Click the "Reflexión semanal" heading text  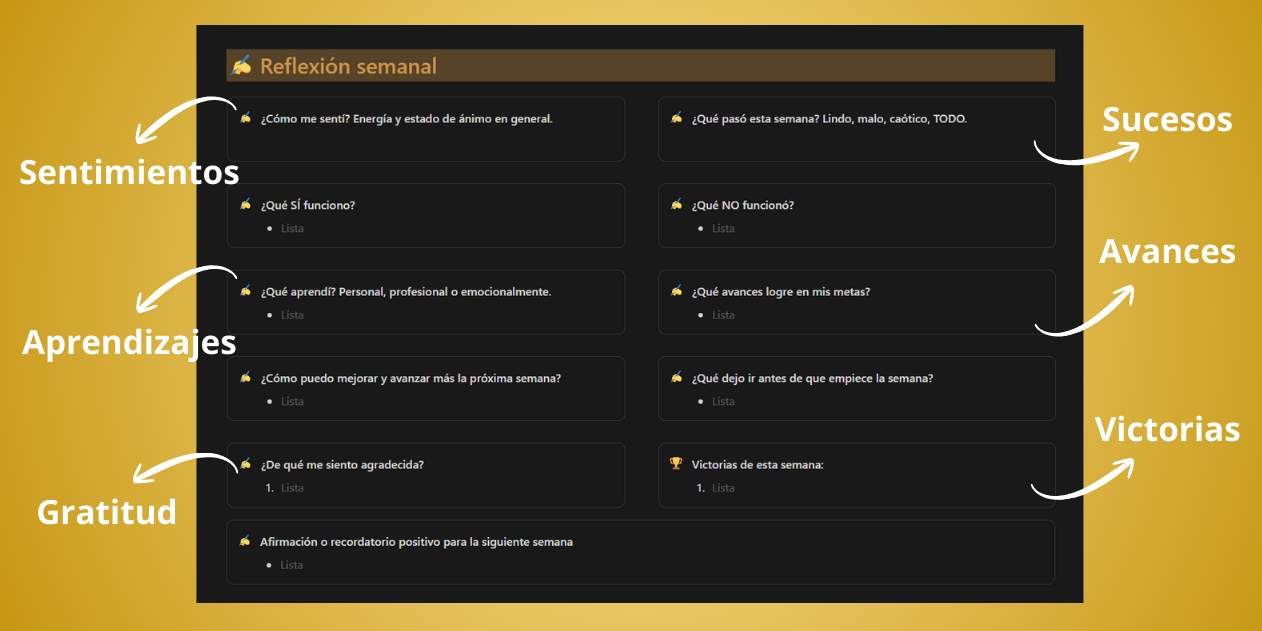point(348,66)
